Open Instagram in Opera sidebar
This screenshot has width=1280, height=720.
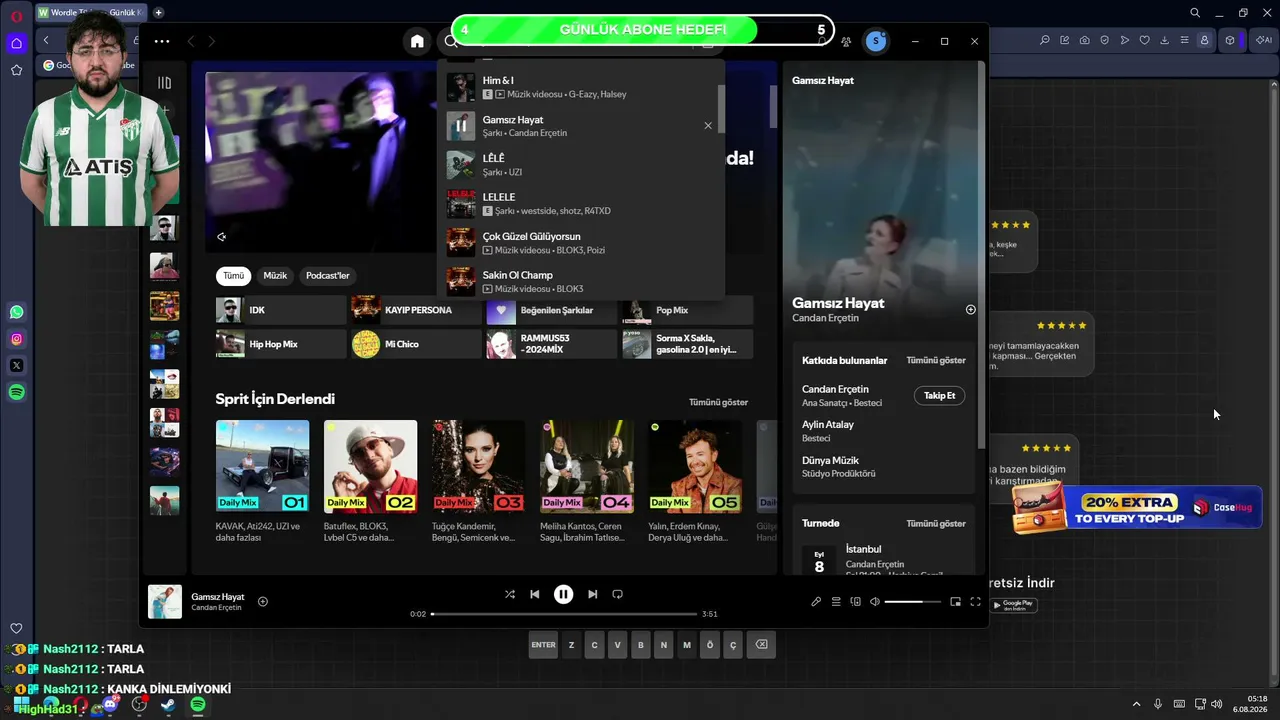tap(16, 339)
